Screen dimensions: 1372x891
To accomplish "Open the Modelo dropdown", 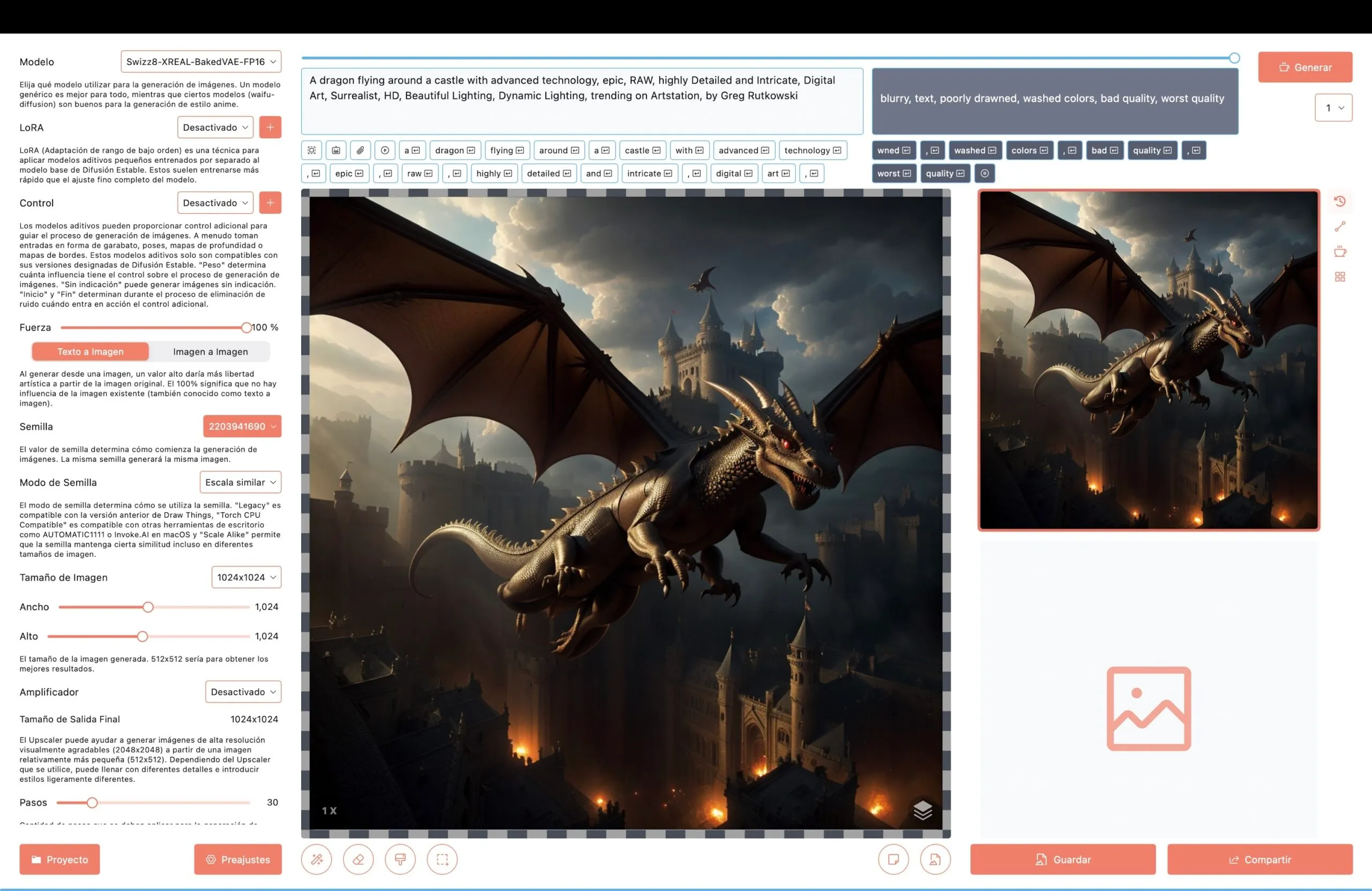I will pyautogui.click(x=200, y=62).
